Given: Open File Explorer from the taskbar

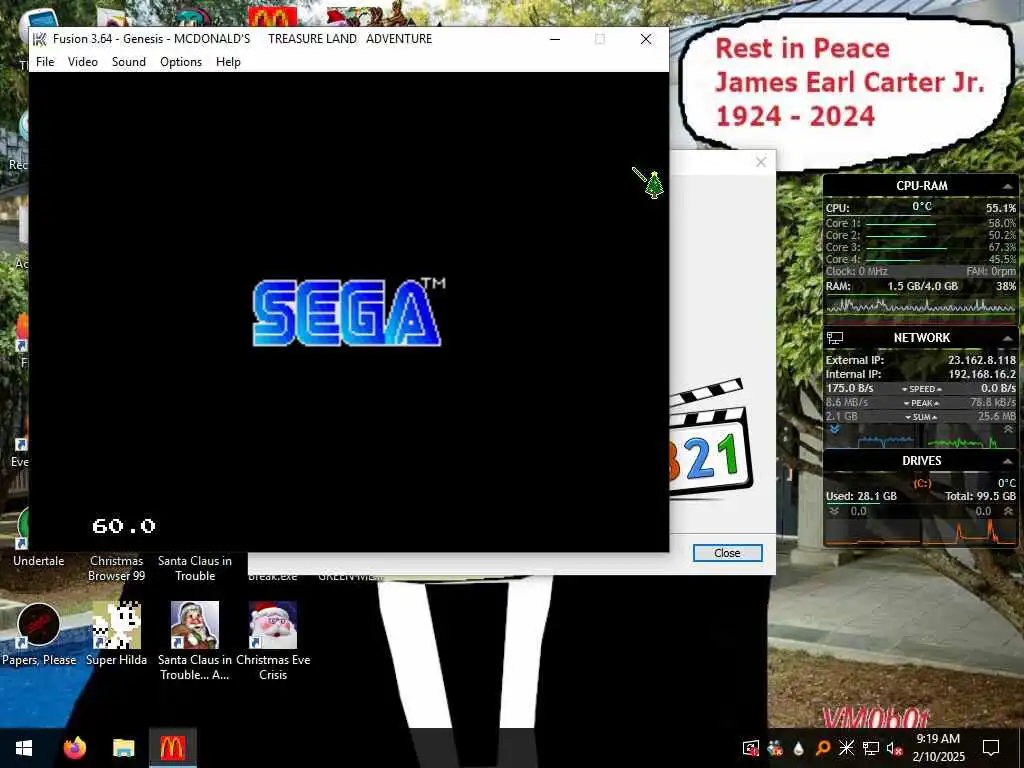Looking at the screenshot, I should [123, 748].
